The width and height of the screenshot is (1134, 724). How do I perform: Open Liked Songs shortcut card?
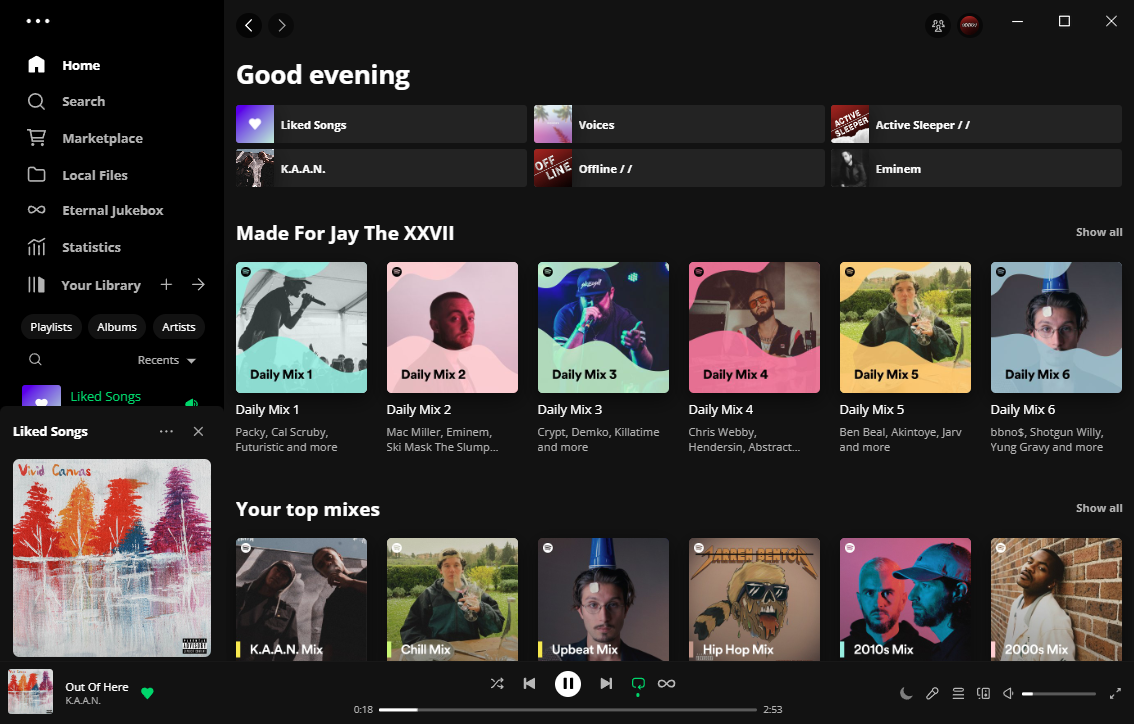[x=381, y=124]
